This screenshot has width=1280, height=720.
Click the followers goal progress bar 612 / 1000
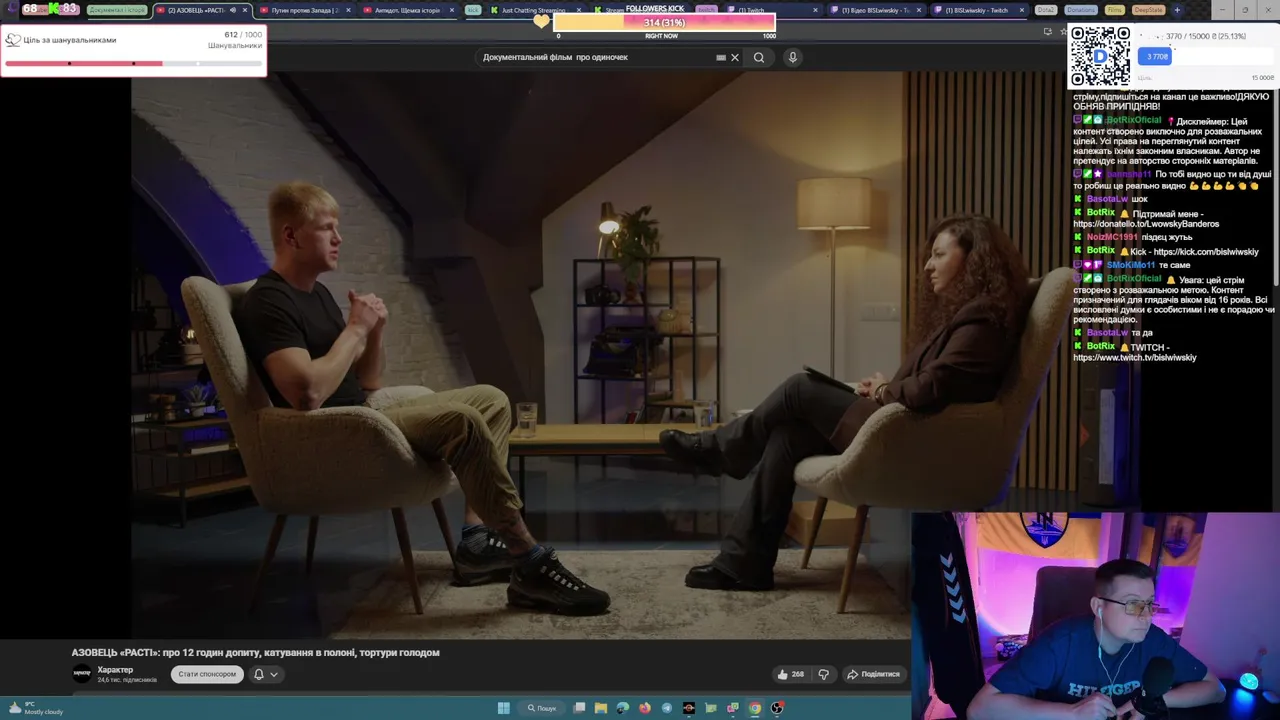click(133, 63)
